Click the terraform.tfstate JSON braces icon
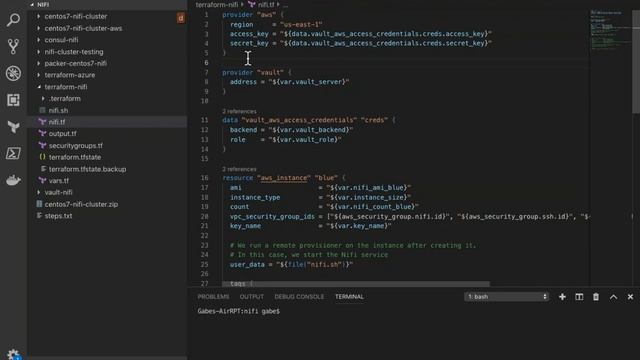The width and height of the screenshot is (640, 360). (42, 157)
